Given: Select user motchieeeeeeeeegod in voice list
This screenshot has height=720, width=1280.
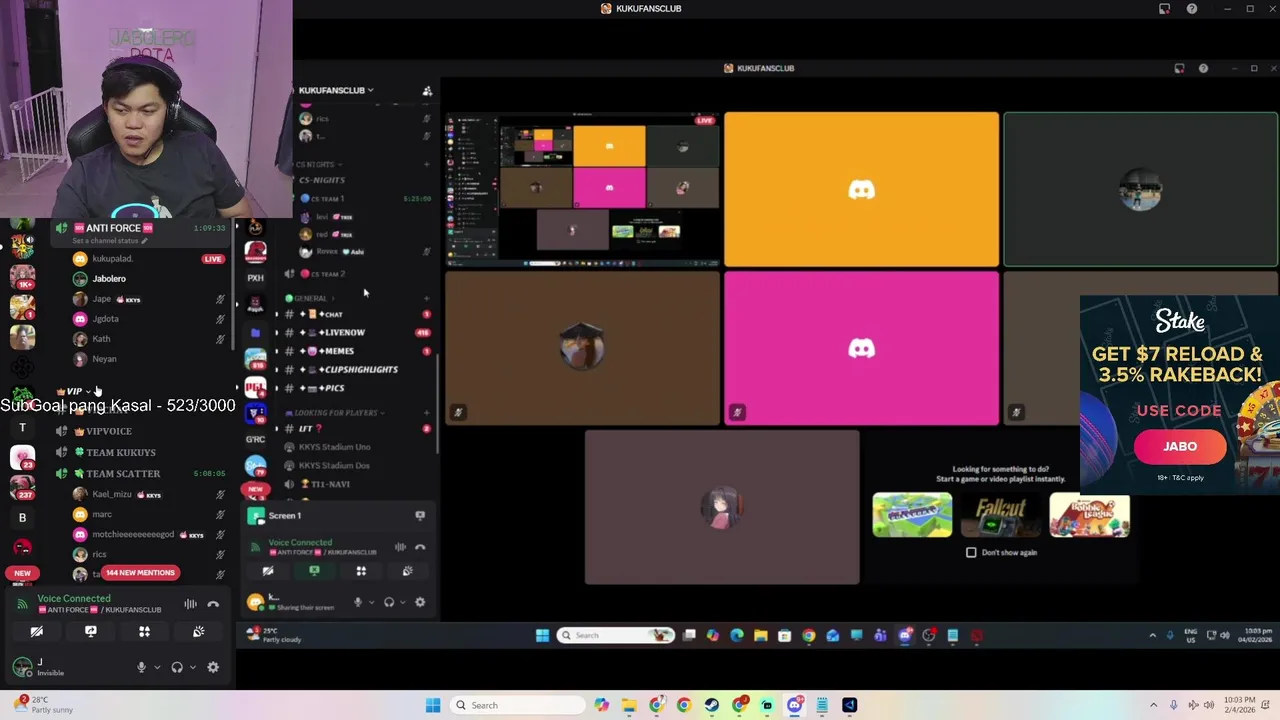Looking at the screenshot, I should coord(133,534).
